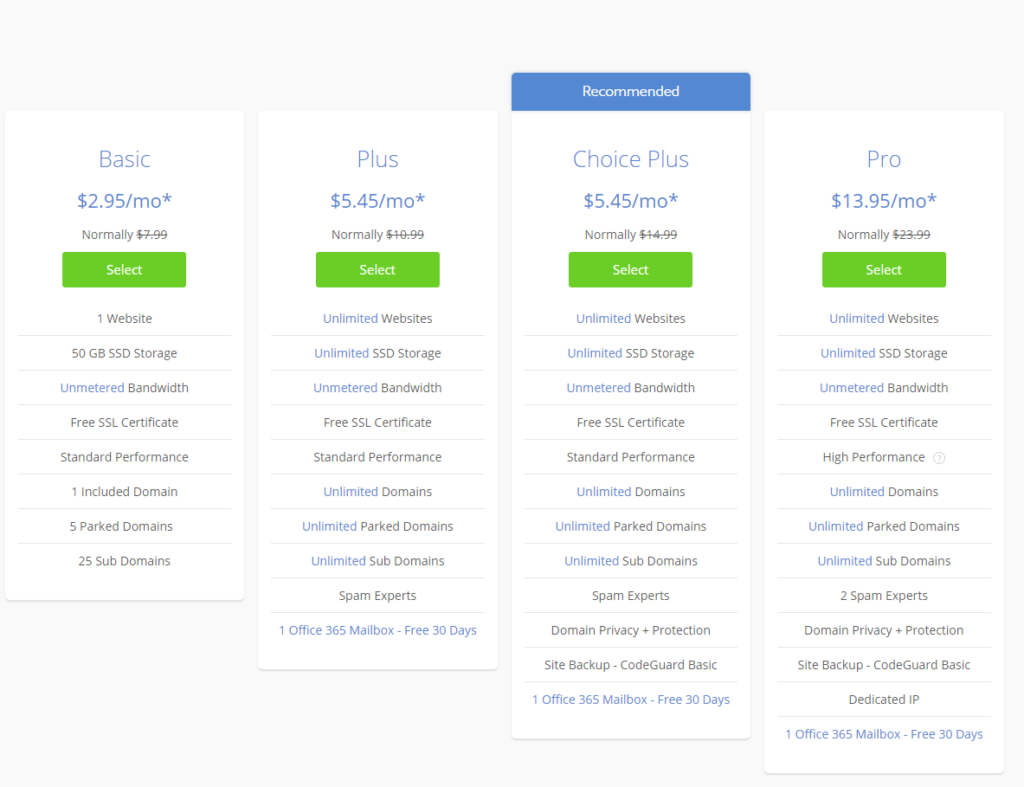
Task: Open Office 365 Mailbox link under Plus
Action: (377, 630)
